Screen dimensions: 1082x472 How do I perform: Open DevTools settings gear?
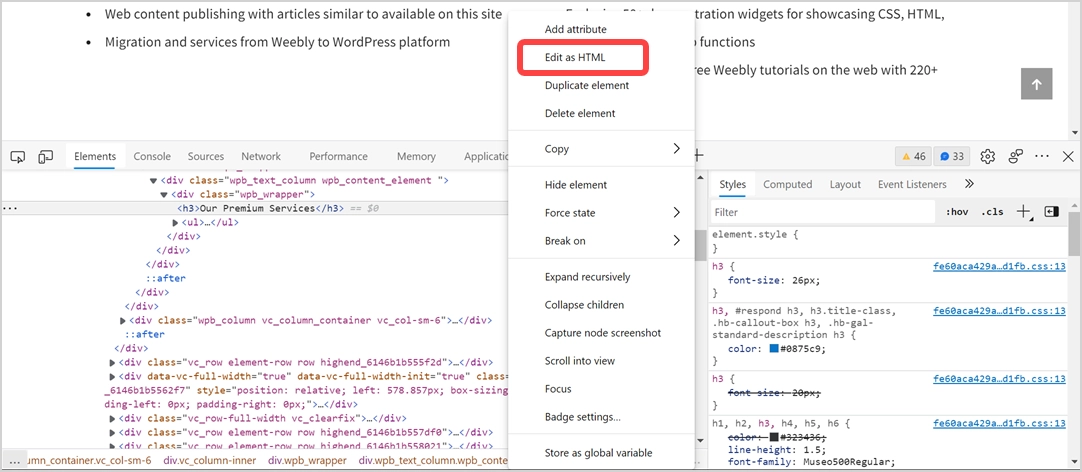point(988,157)
